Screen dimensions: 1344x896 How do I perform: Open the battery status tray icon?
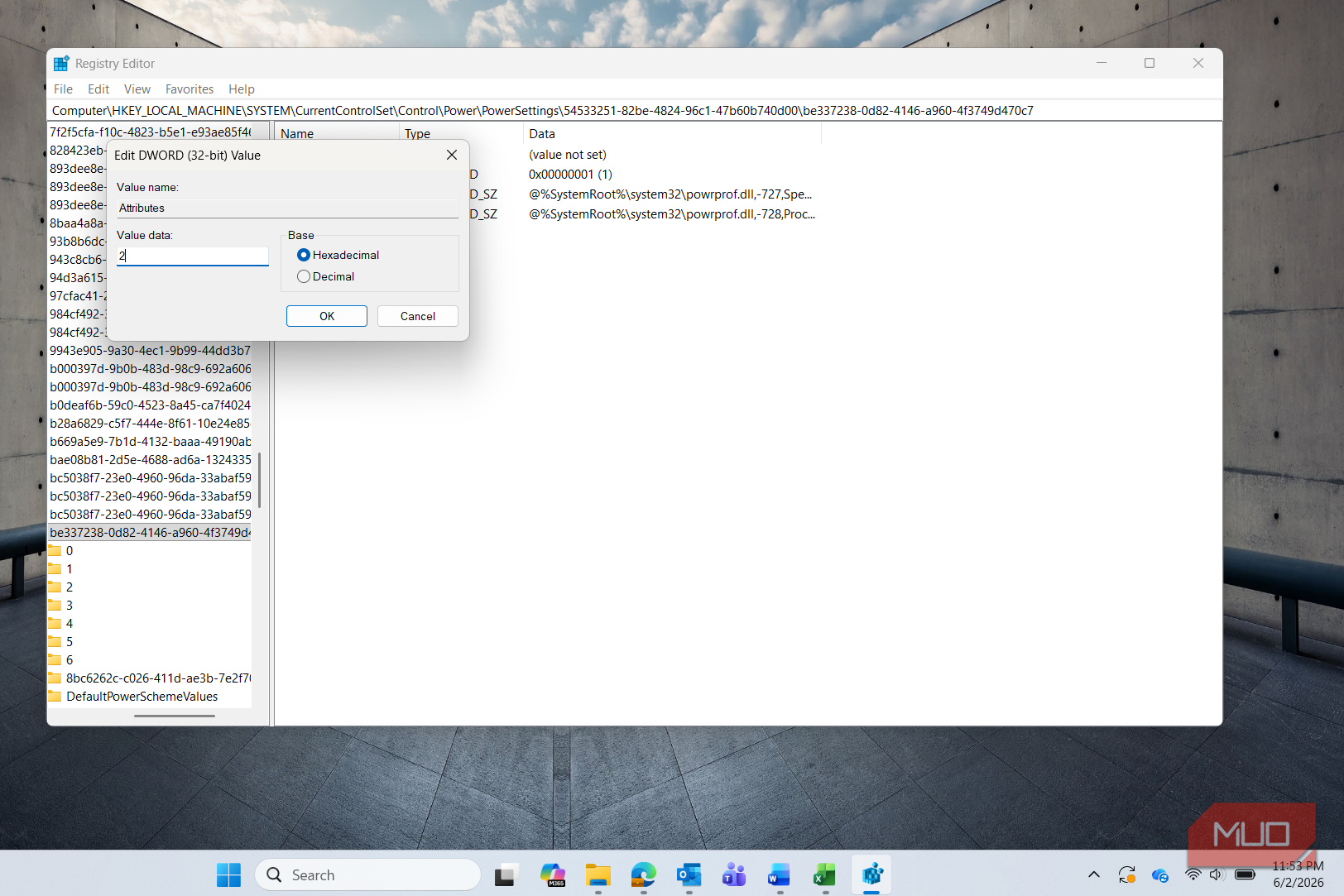click(1245, 874)
